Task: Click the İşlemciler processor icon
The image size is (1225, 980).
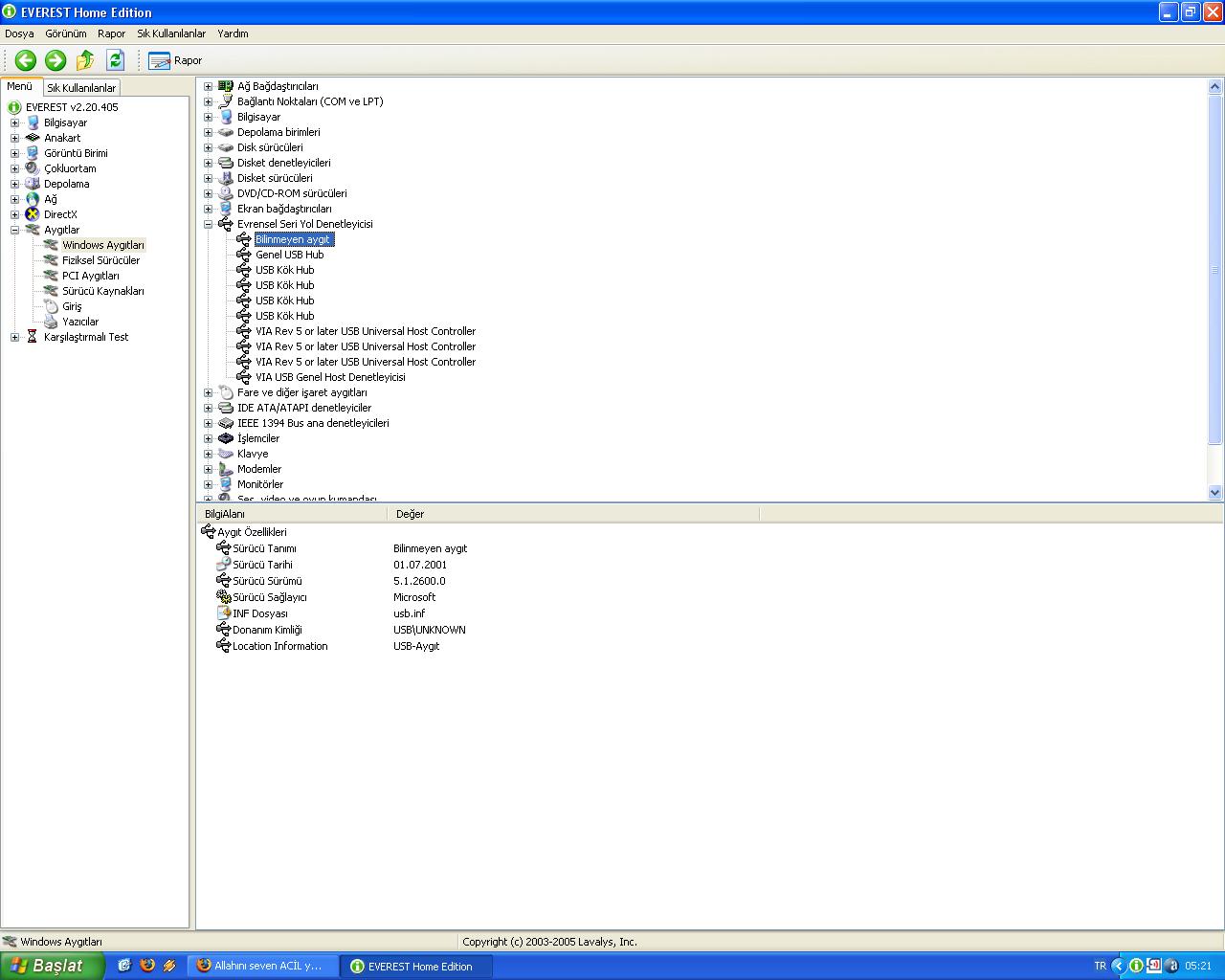Action: pyautogui.click(x=226, y=438)
